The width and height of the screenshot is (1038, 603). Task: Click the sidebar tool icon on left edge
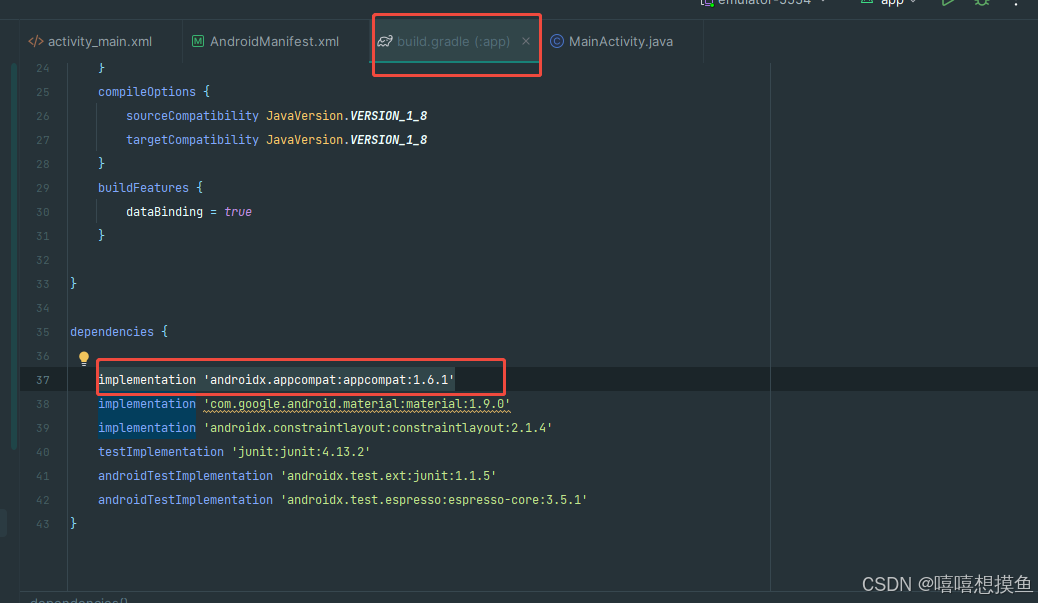(4, 521)
